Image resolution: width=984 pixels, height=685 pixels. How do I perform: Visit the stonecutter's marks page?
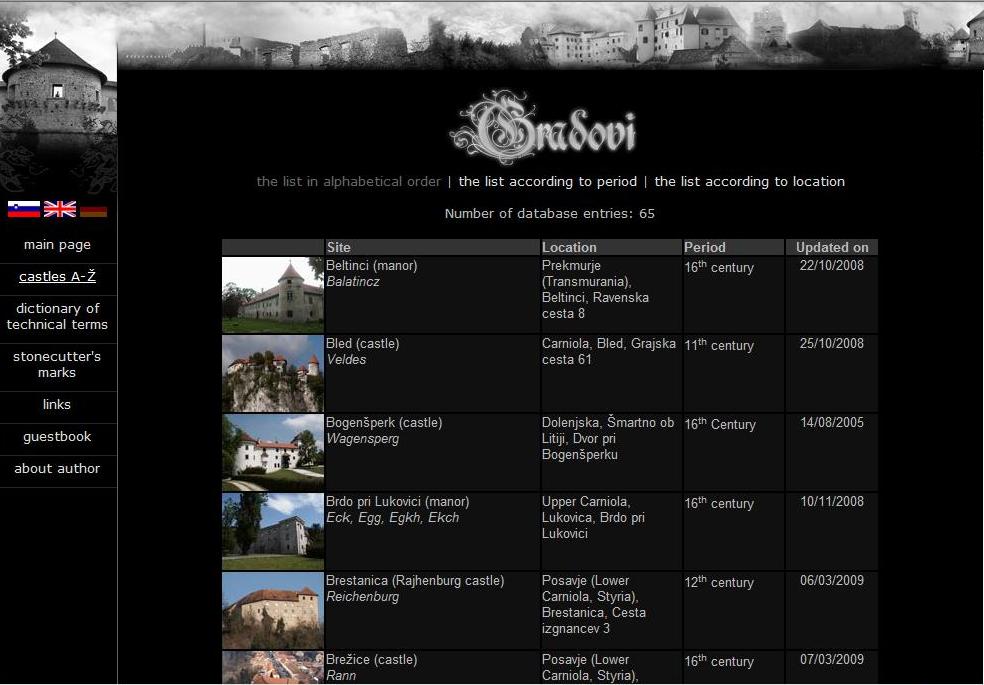click(57, 365)
